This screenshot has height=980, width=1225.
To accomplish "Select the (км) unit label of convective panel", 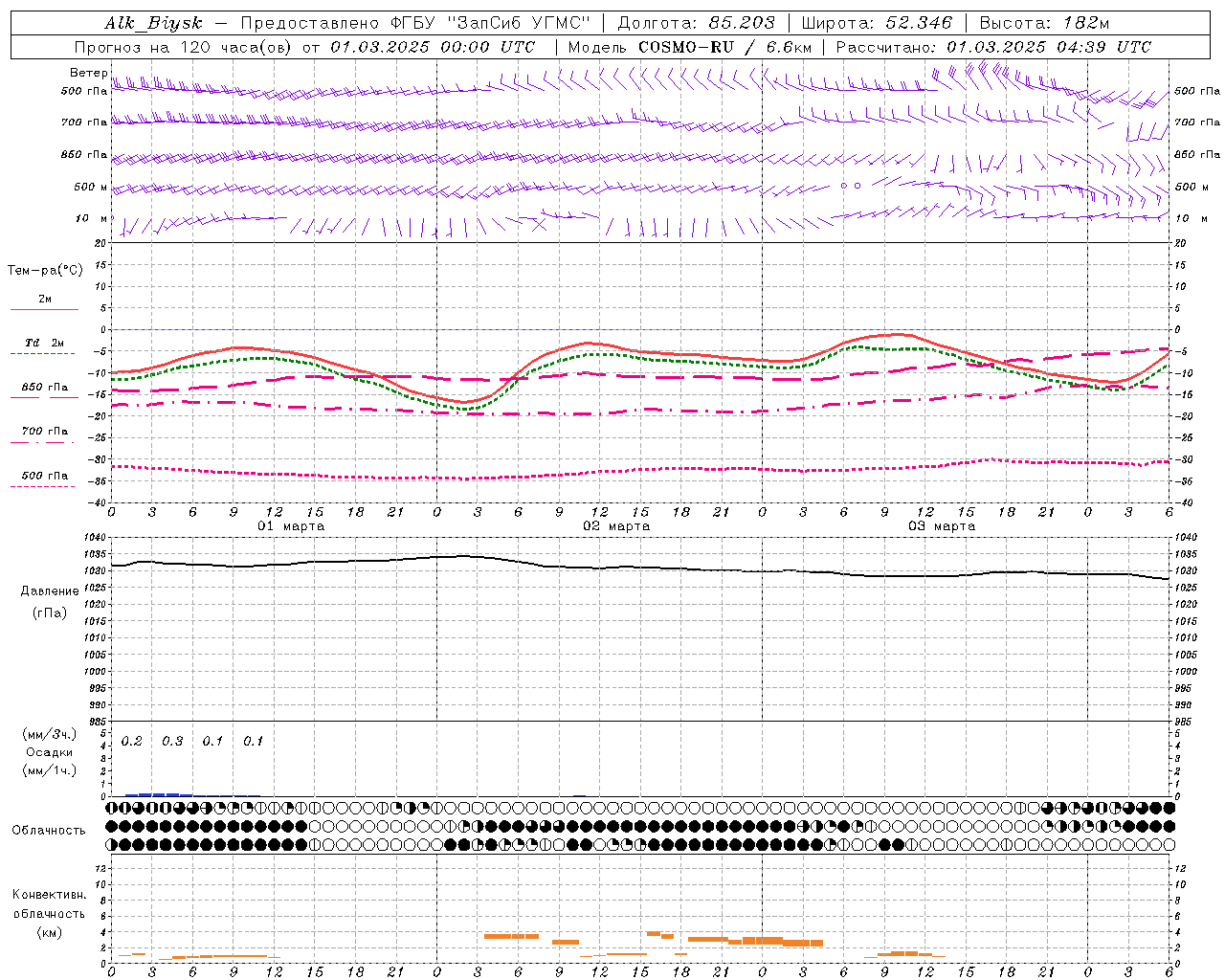I will click(49, 932).
